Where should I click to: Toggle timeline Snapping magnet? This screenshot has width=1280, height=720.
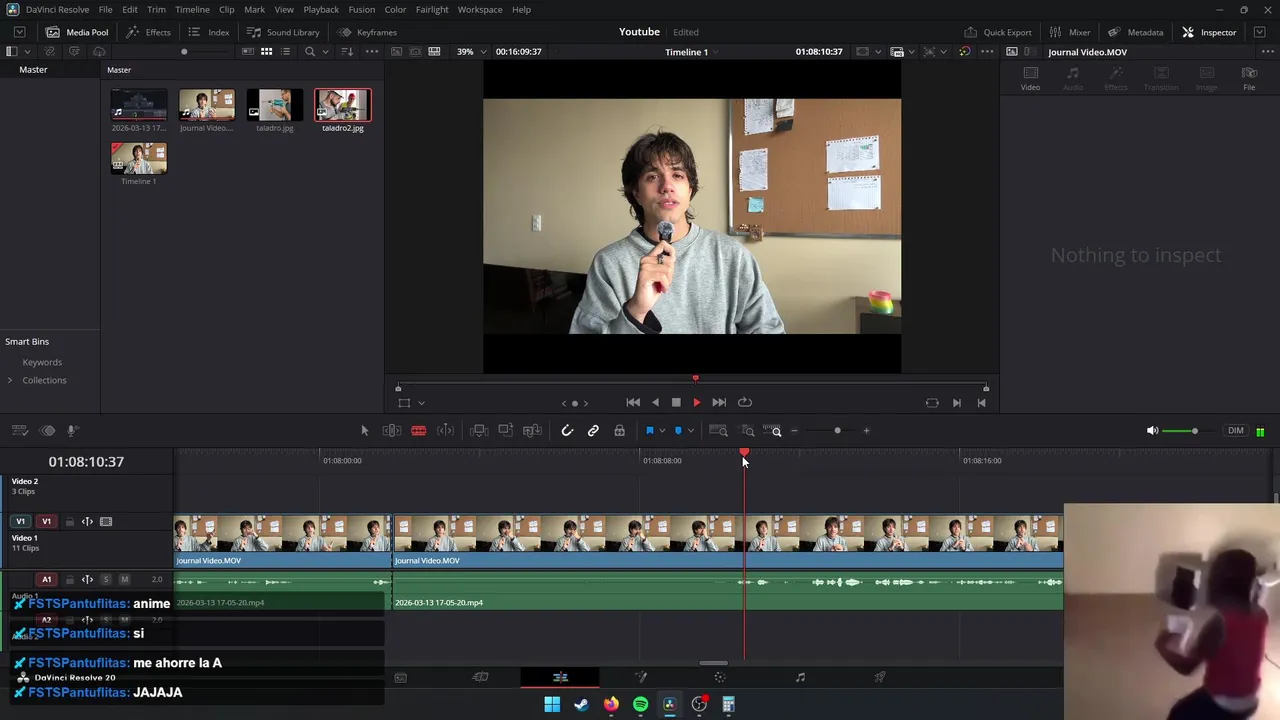tap(567, 431)
